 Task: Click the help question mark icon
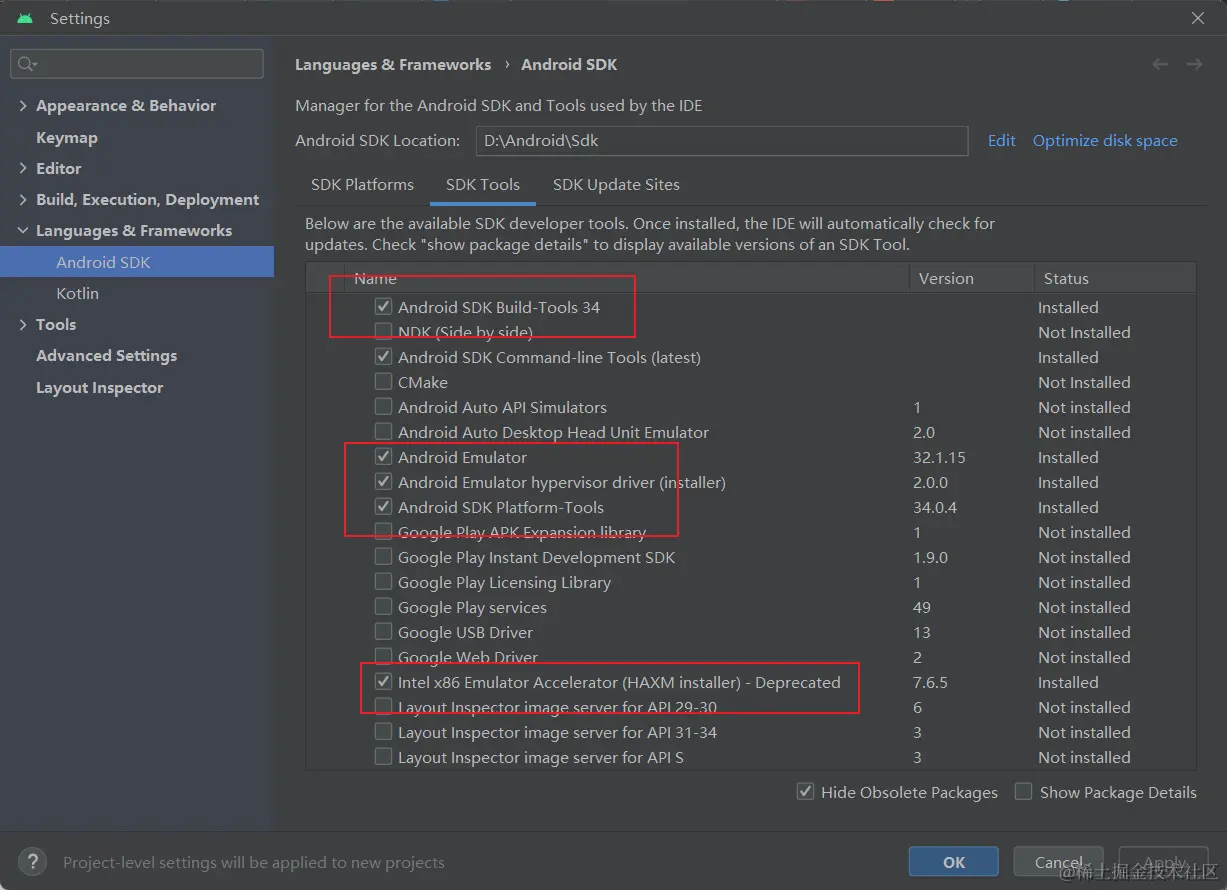(x=32, y=861)
